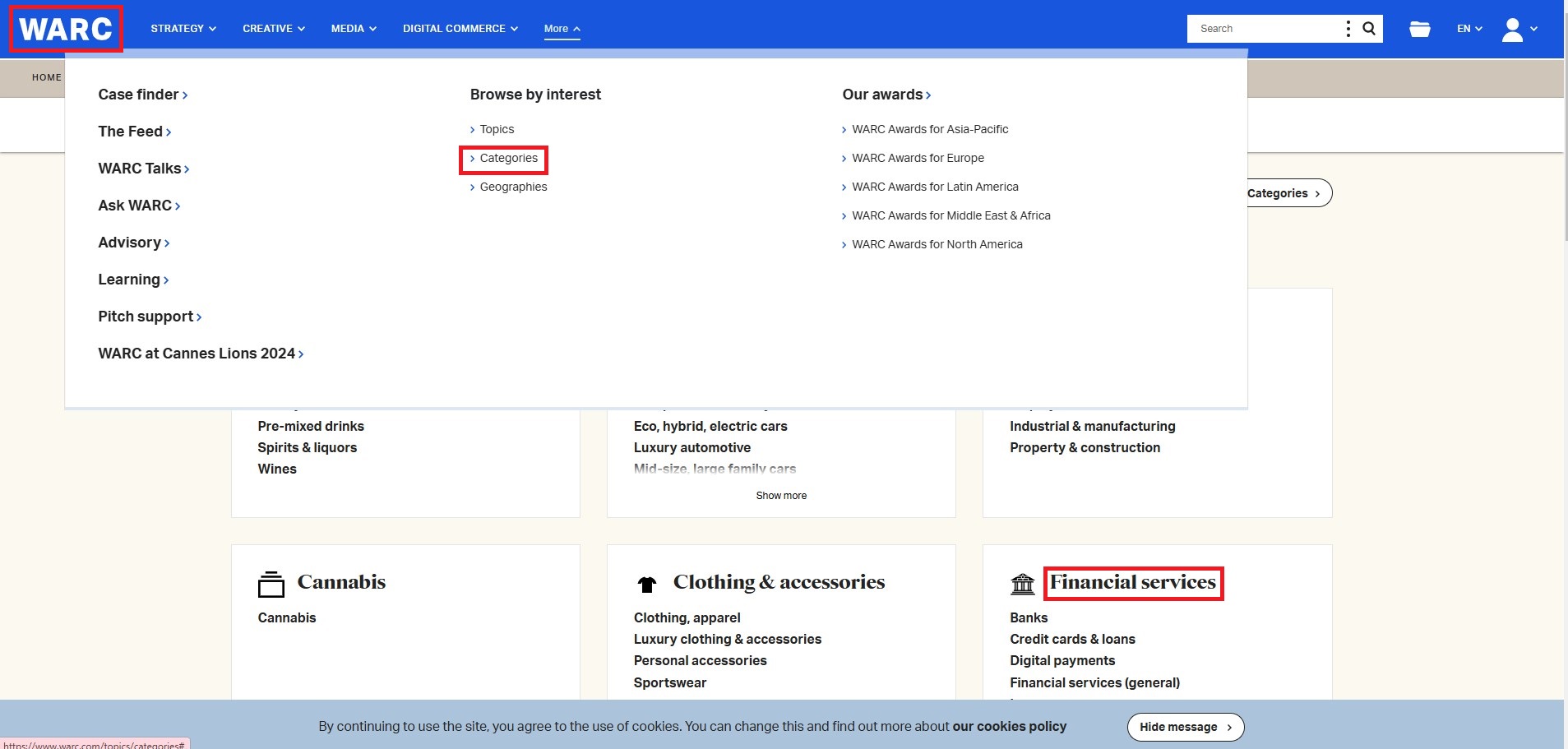Open search options three-dot icon

pyautogui.click(x=1348, y=29)
